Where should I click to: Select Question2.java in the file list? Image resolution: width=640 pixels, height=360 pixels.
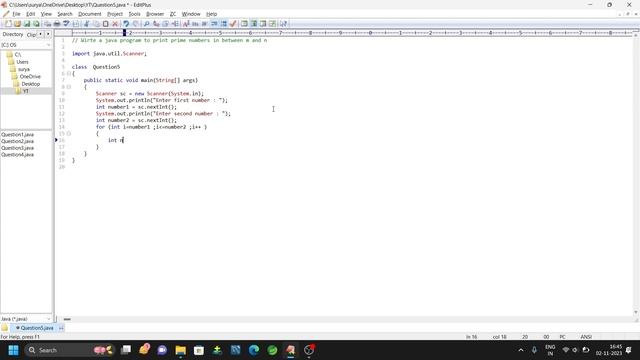tap(17, 141)
